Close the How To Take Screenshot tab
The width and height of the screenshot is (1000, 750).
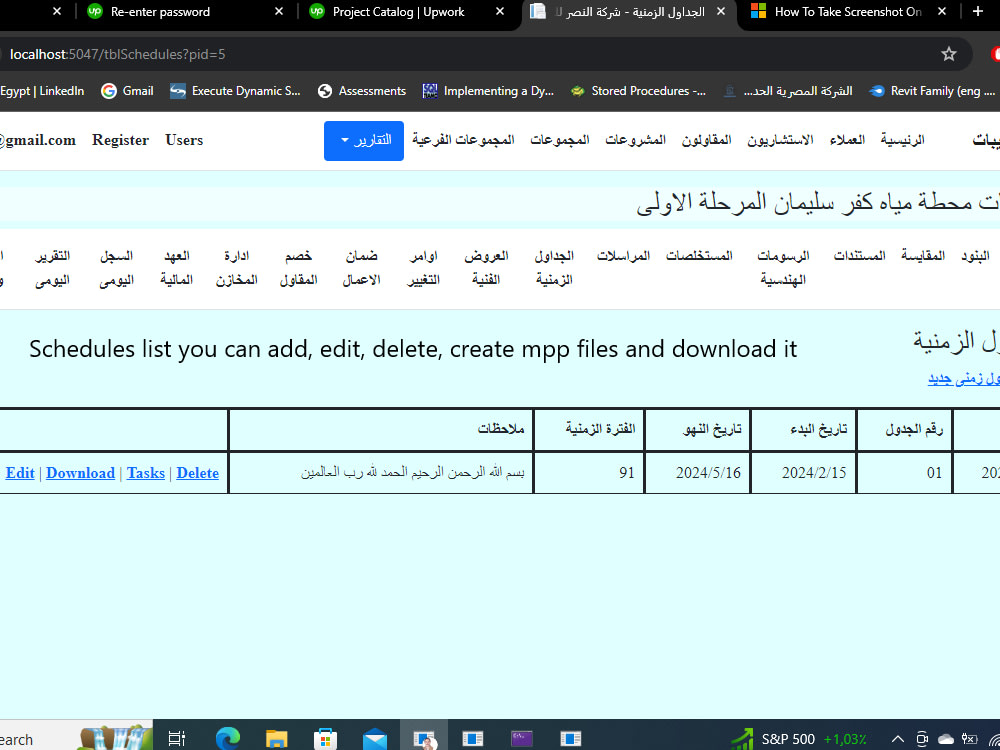[x=942, y=11]
